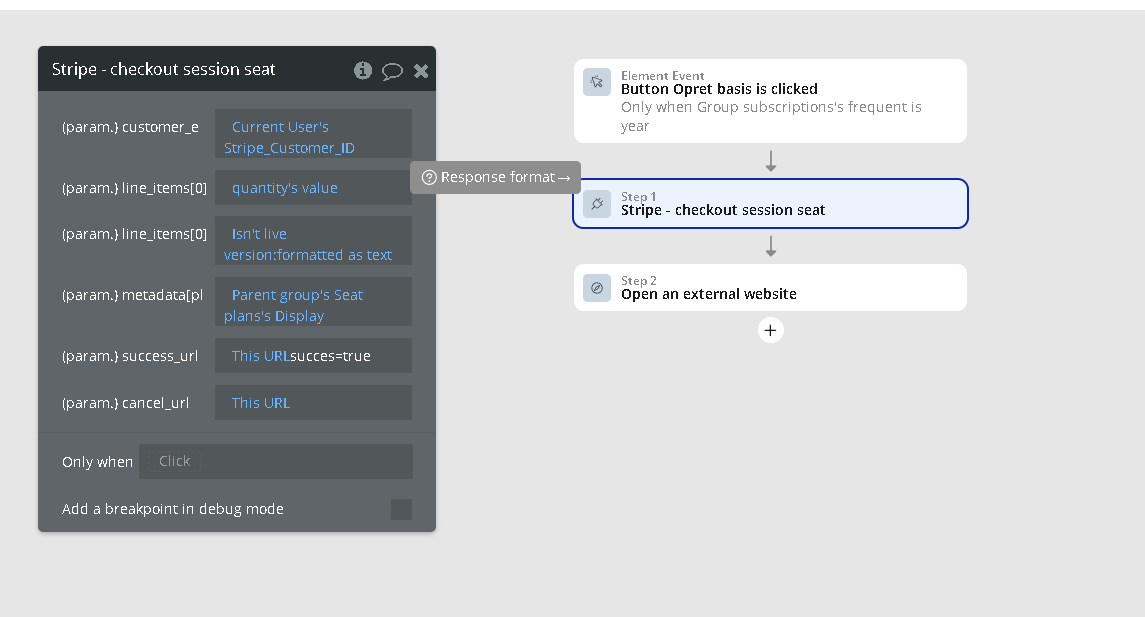This screenshot has width=1145, height=617.
Task: Select the Button Opret basis event block
Action: point(770,100)
